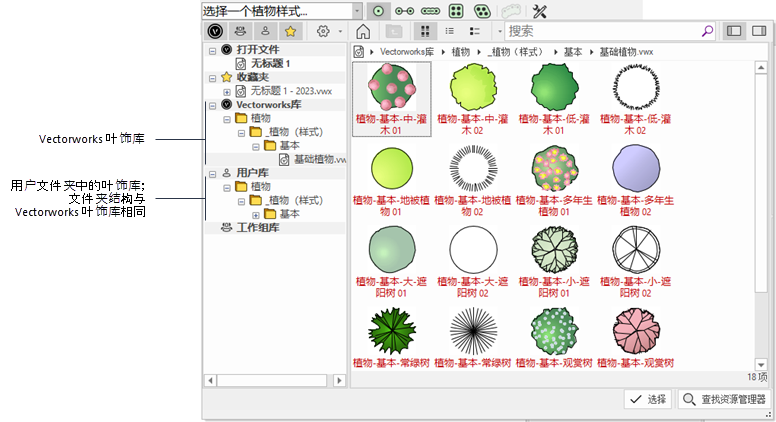Toggle the left file browser pane

734,31
